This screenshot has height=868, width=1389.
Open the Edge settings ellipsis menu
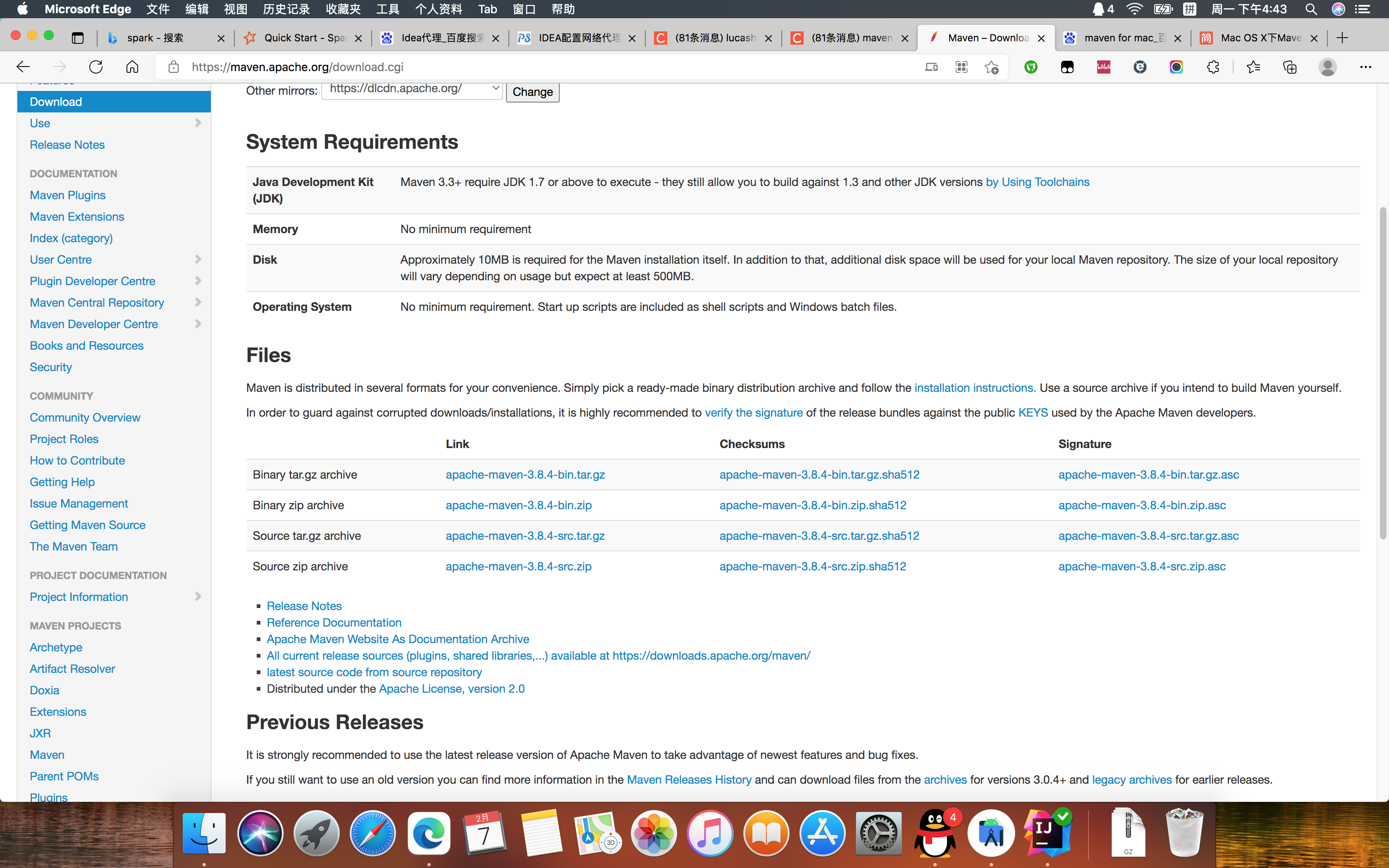(1365, 67)
